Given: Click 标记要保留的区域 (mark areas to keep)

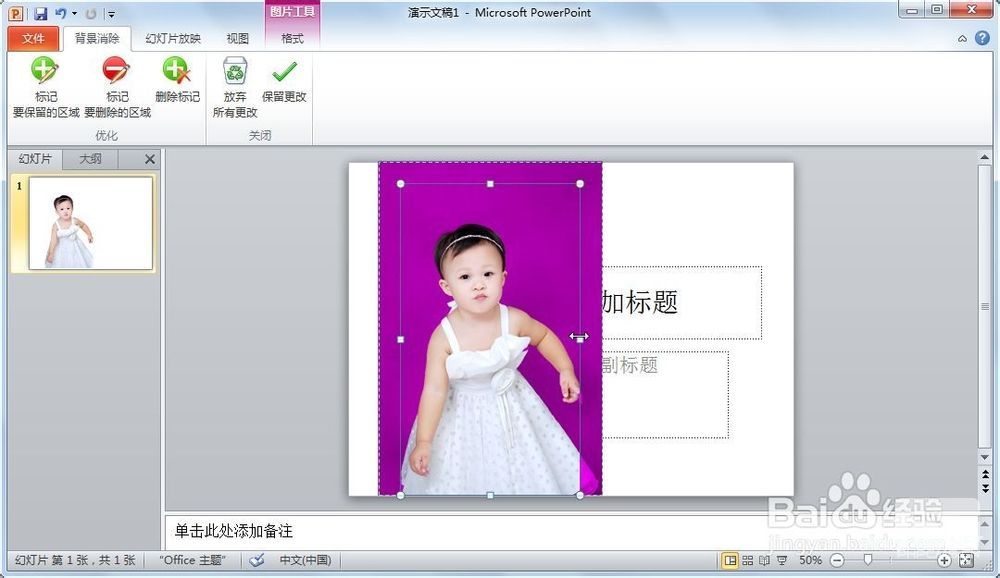Looking at the screenshot, I should click(45, 86).
